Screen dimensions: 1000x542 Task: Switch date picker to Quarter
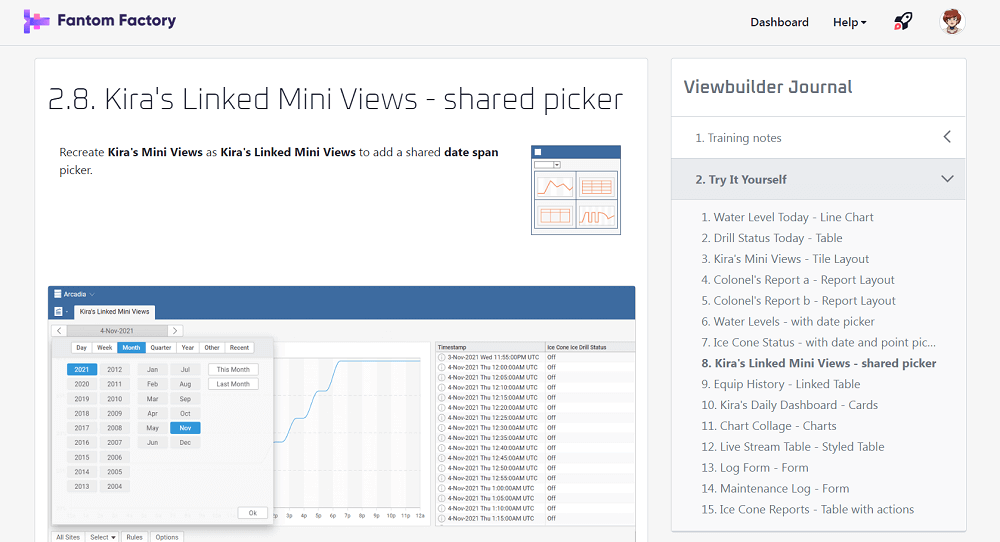[x=161, y=348]
